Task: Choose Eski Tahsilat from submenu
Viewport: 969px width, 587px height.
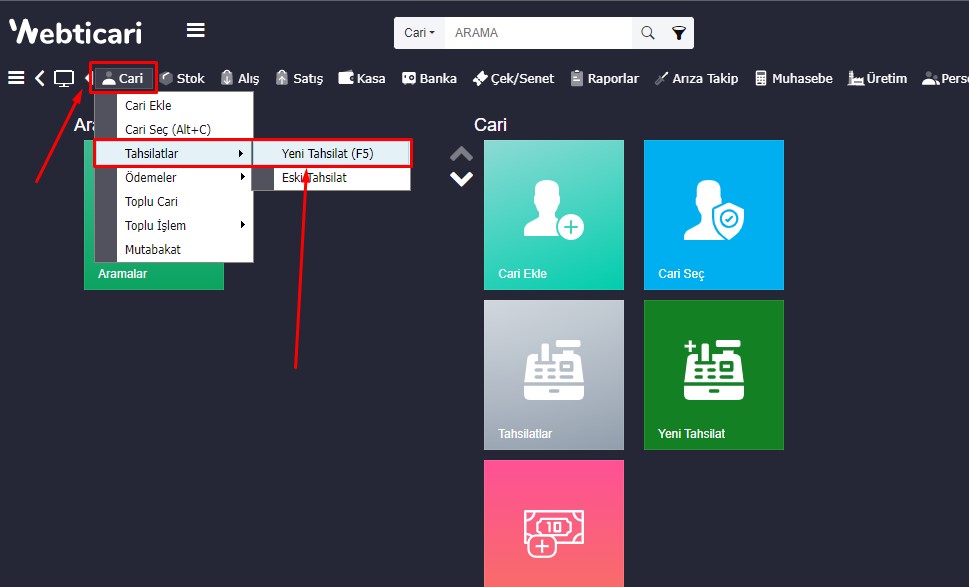Action: click(314, 178)
